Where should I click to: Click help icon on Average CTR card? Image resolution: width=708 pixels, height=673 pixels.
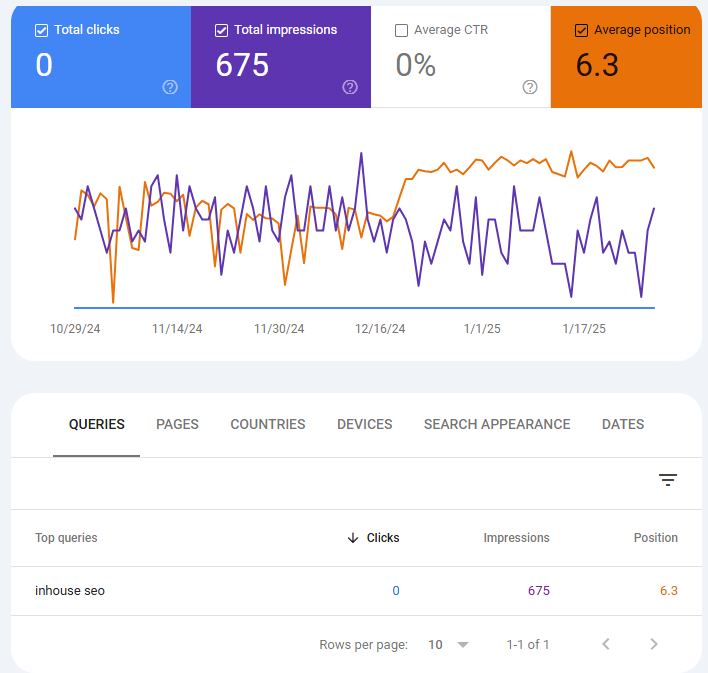coord(530,87)
